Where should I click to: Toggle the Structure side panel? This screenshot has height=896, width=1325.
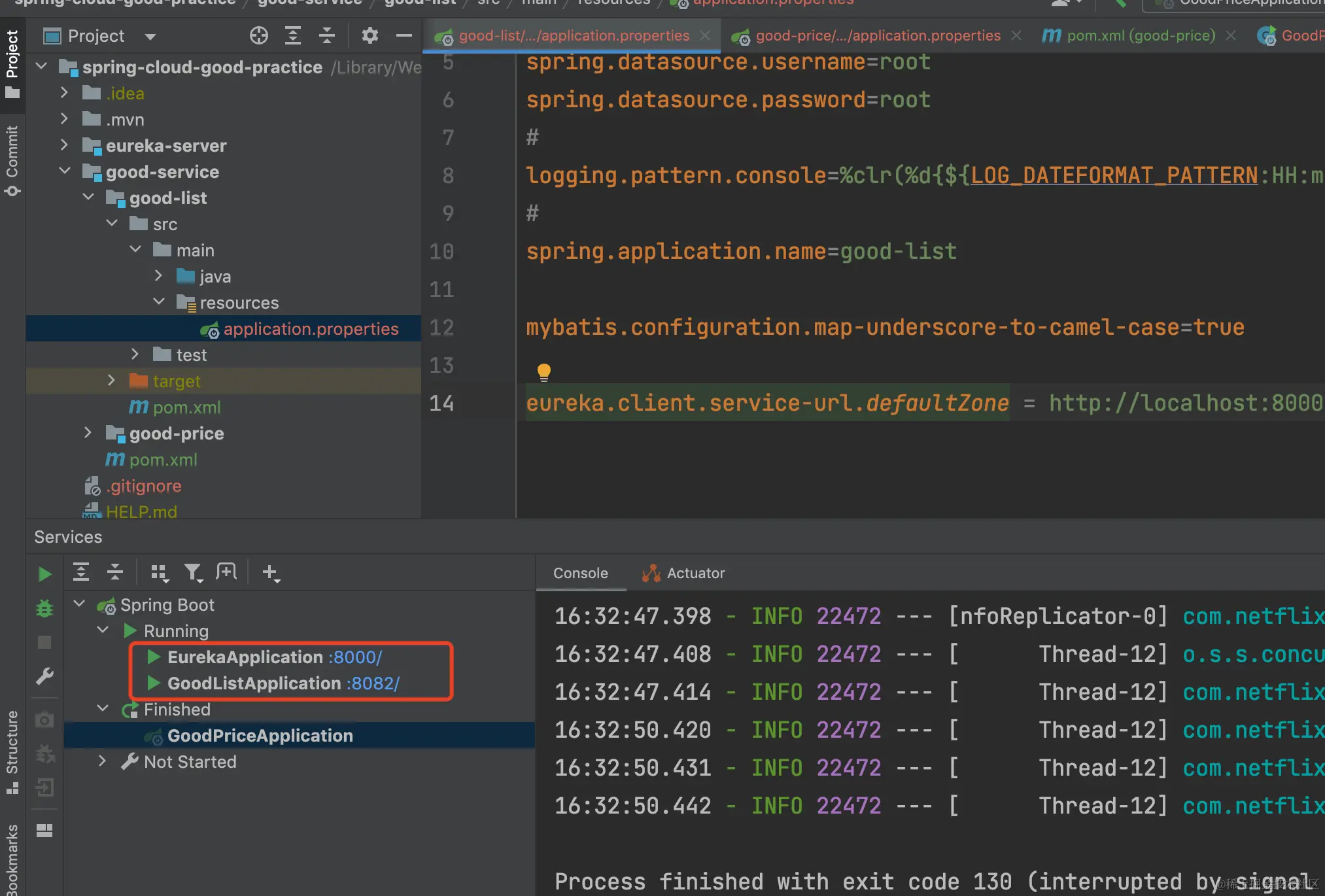12,751
